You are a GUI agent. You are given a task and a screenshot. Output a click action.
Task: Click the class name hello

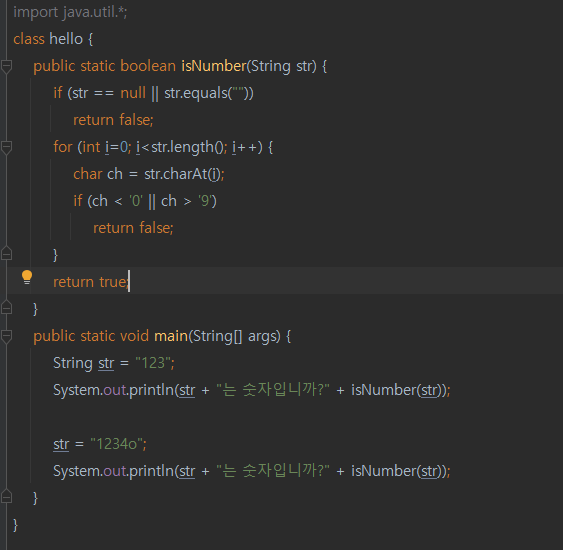[66, 39]
